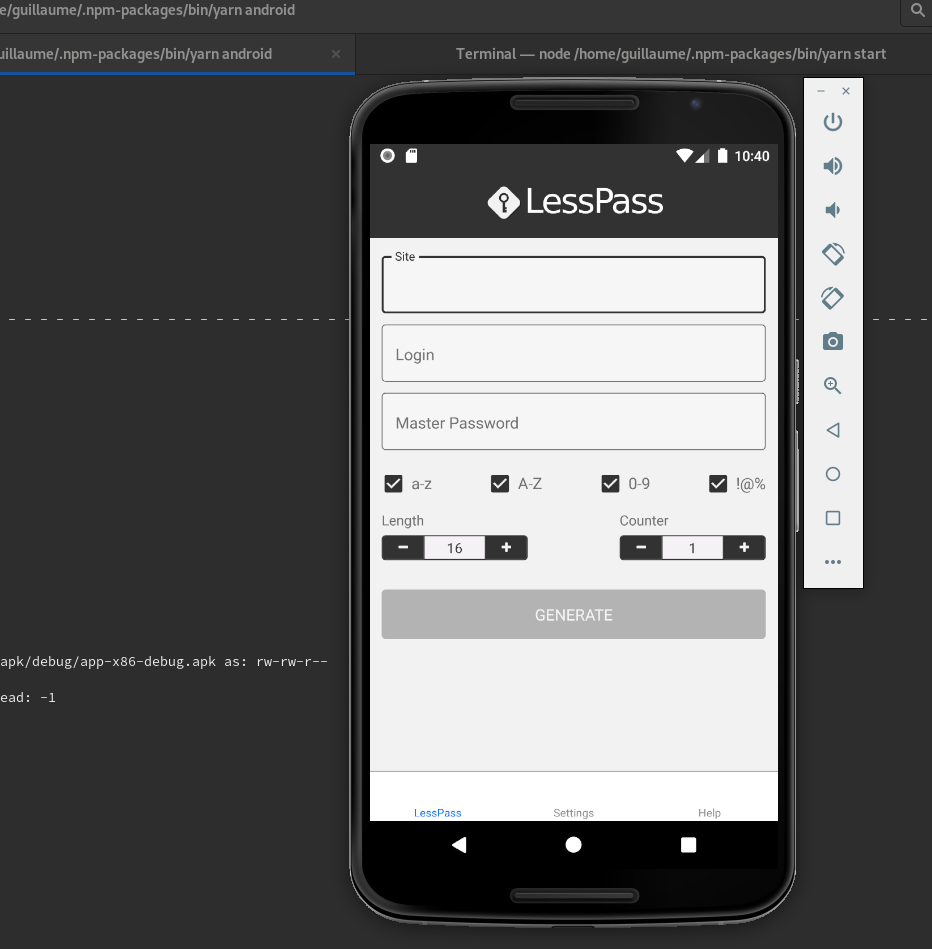Open the Help tab
932x949 pixels.
pyautogui.click(x=709, y=813)
